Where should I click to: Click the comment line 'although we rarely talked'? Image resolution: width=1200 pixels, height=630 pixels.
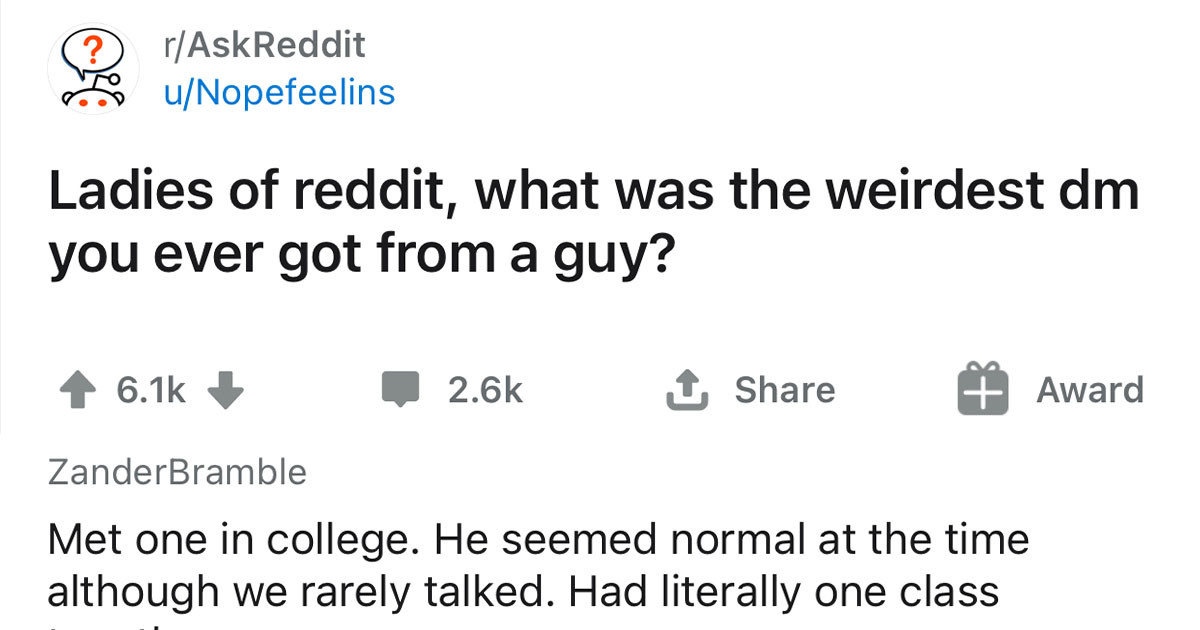click(x=522, y=591)
